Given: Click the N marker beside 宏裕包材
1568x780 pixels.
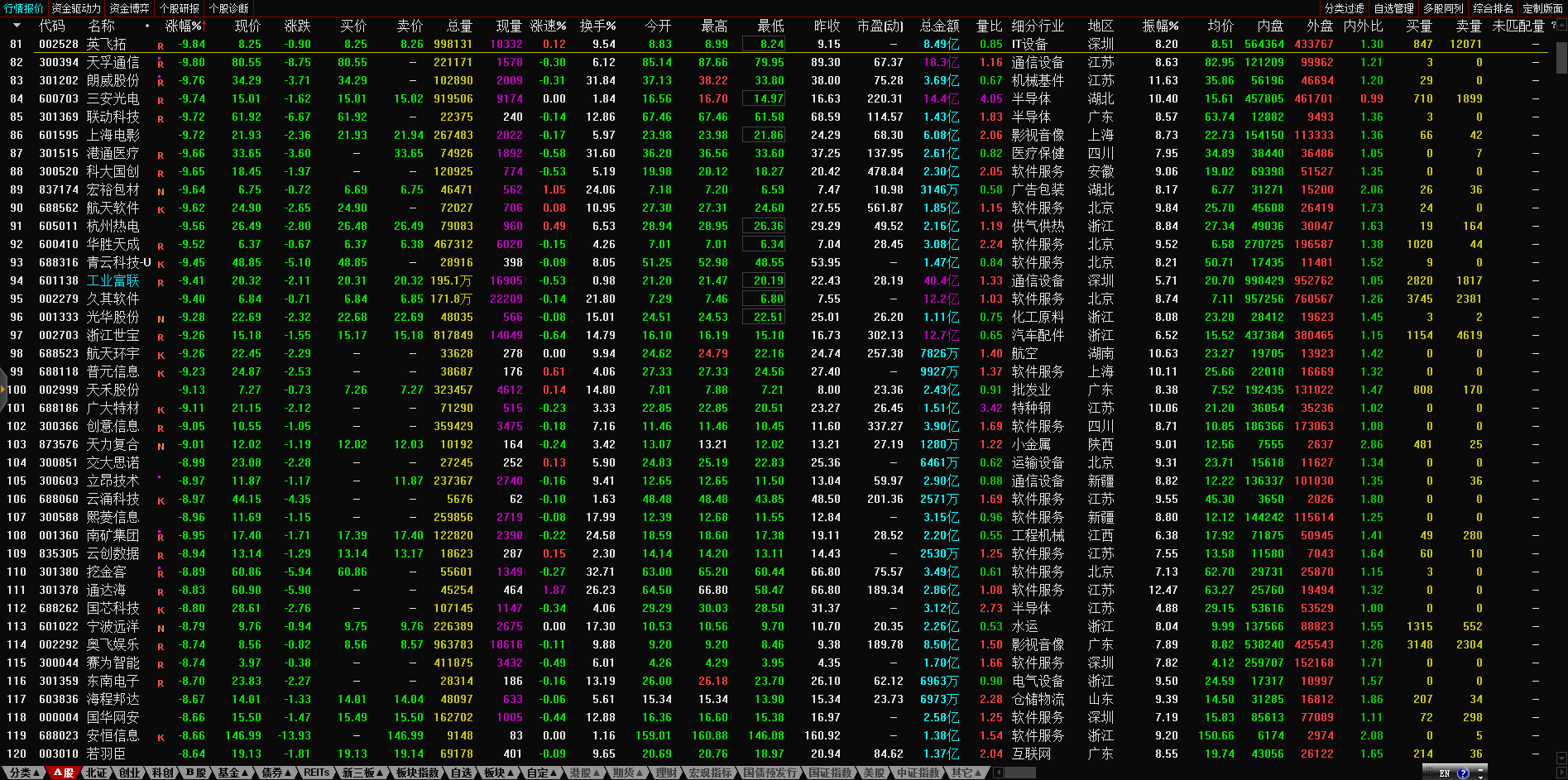Looking at the screenshot, I should (161, 191).
